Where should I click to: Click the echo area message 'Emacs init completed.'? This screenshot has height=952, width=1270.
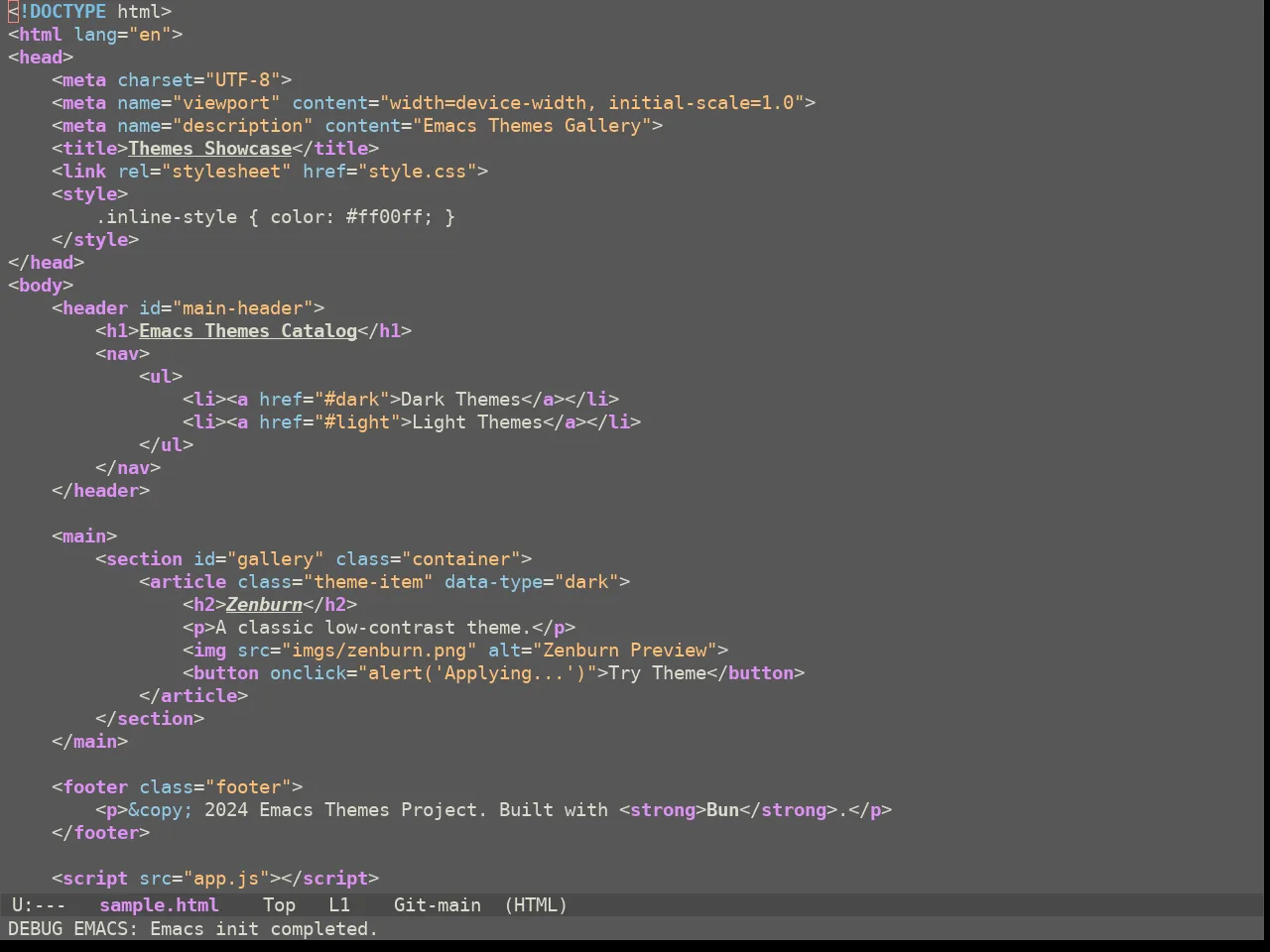click(264, 929)
